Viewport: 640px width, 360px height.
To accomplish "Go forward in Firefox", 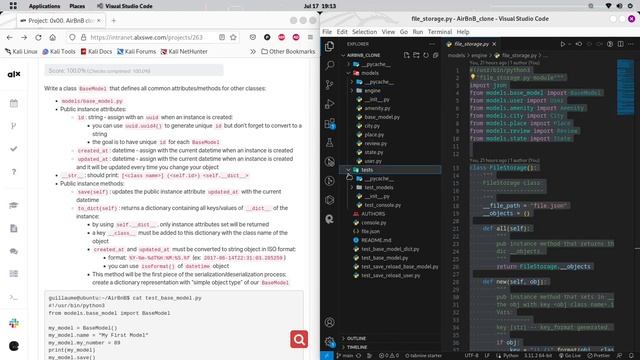I will pos(24,37).
